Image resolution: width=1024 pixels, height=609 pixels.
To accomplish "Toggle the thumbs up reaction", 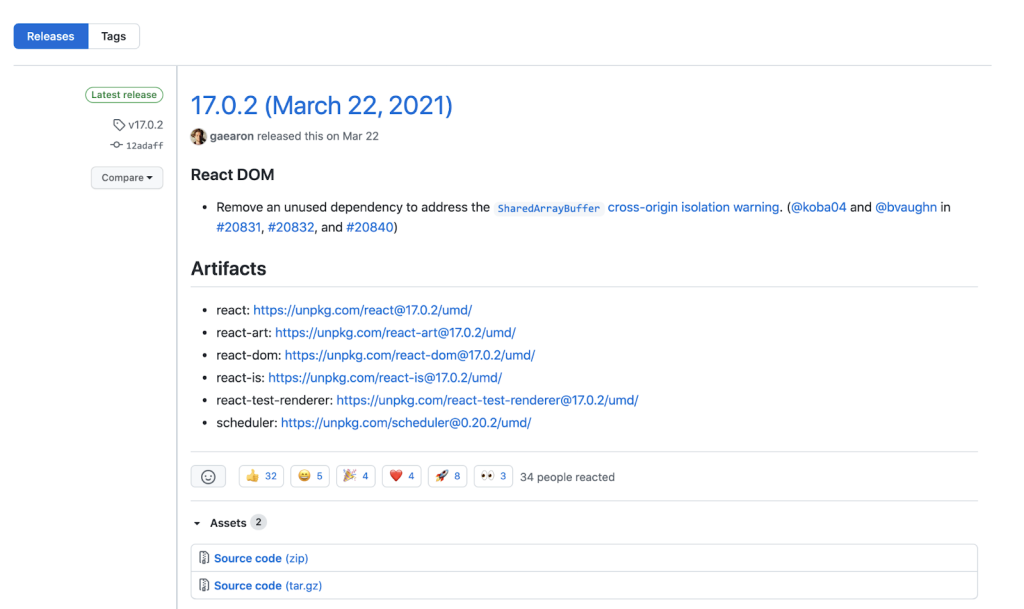I will [x=261, y=477].
